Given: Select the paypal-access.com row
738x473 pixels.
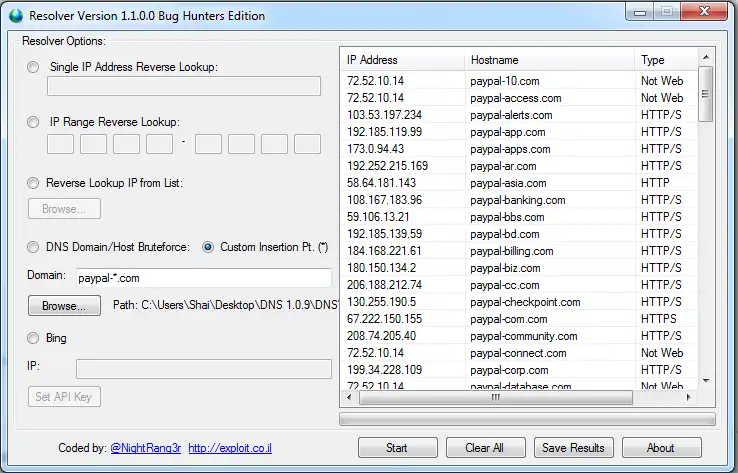Looking at the screenshot, I should (x=519, y=98).
